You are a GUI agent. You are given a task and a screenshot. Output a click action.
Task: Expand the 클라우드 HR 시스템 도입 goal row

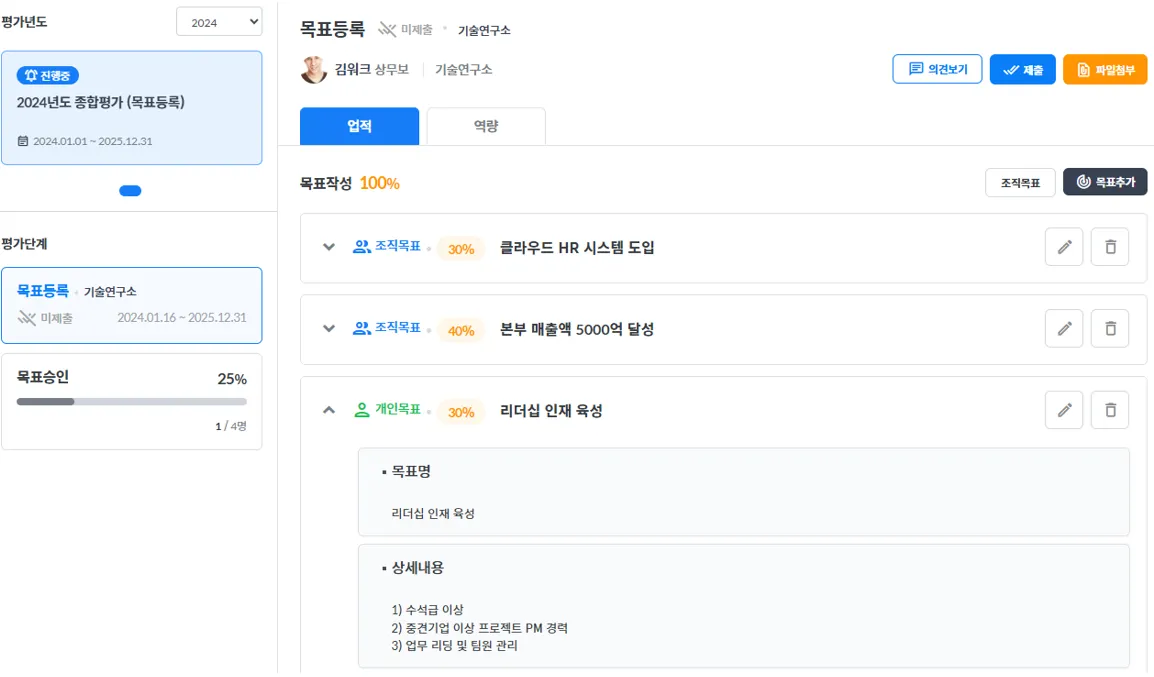(328, 247)
